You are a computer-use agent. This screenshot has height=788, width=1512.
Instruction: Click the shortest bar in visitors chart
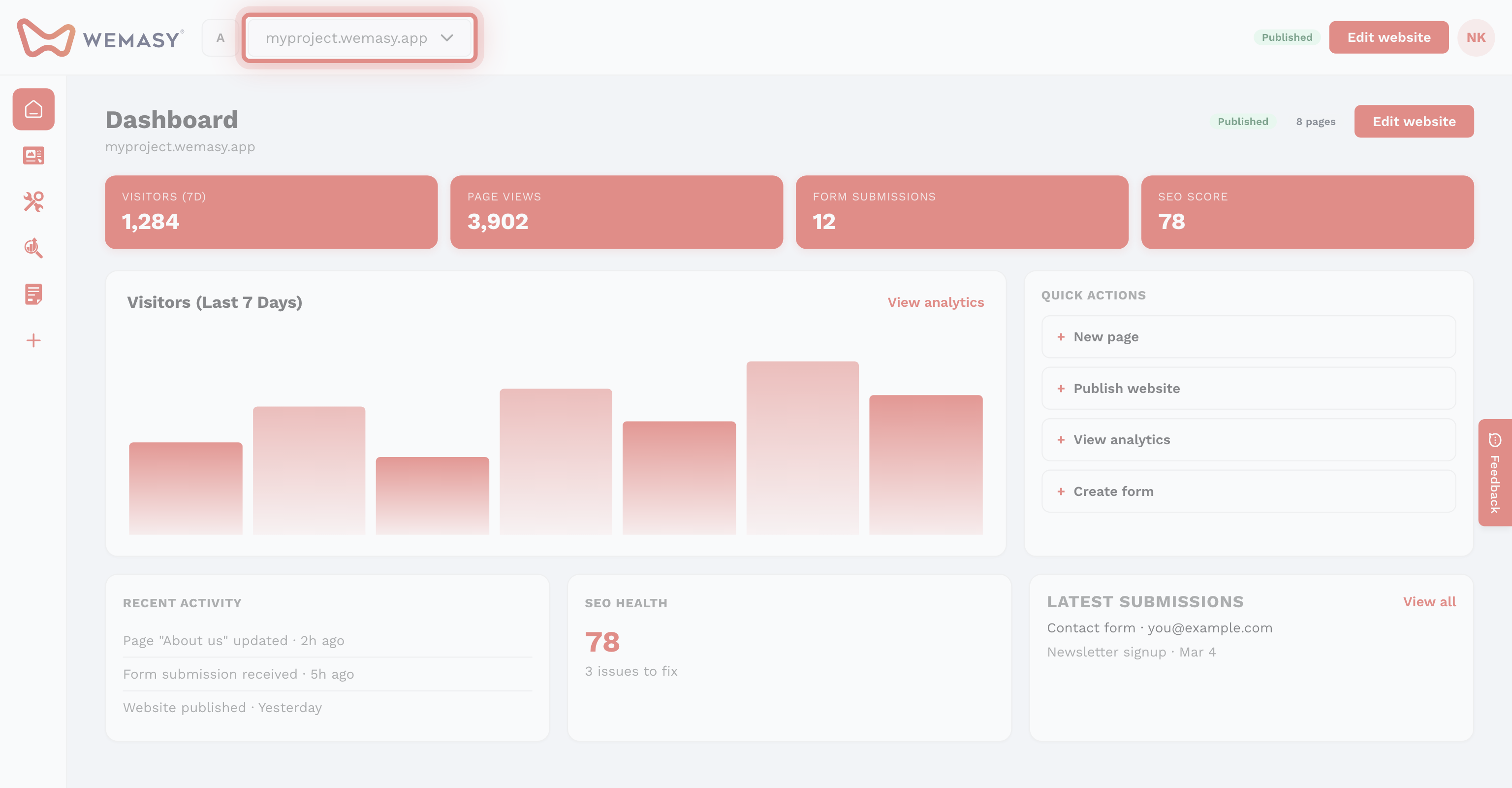[x=432, y=495]
